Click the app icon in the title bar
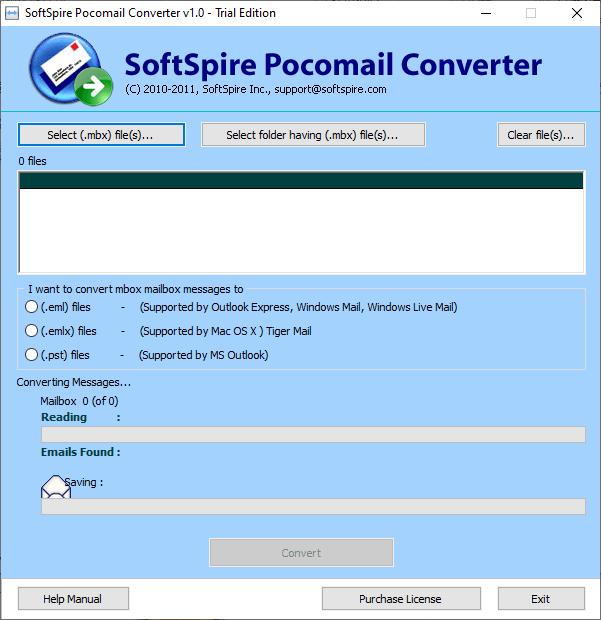The width and height of the screenshot is (601, 620). tap(11, 13)
